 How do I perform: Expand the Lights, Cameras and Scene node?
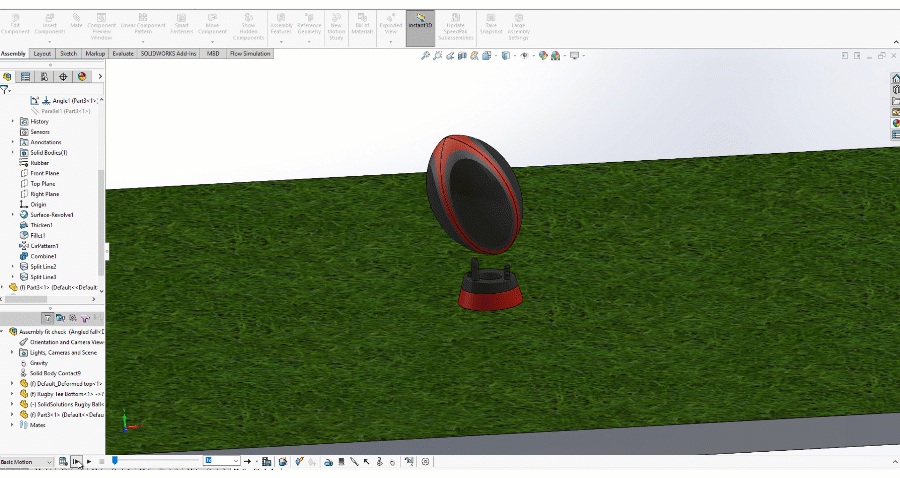[x=13, y=353]
